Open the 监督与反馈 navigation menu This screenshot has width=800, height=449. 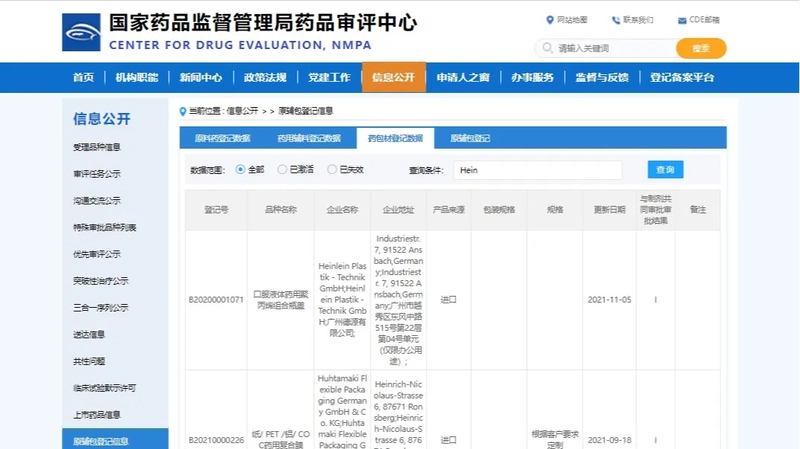(x=601, y=78)
